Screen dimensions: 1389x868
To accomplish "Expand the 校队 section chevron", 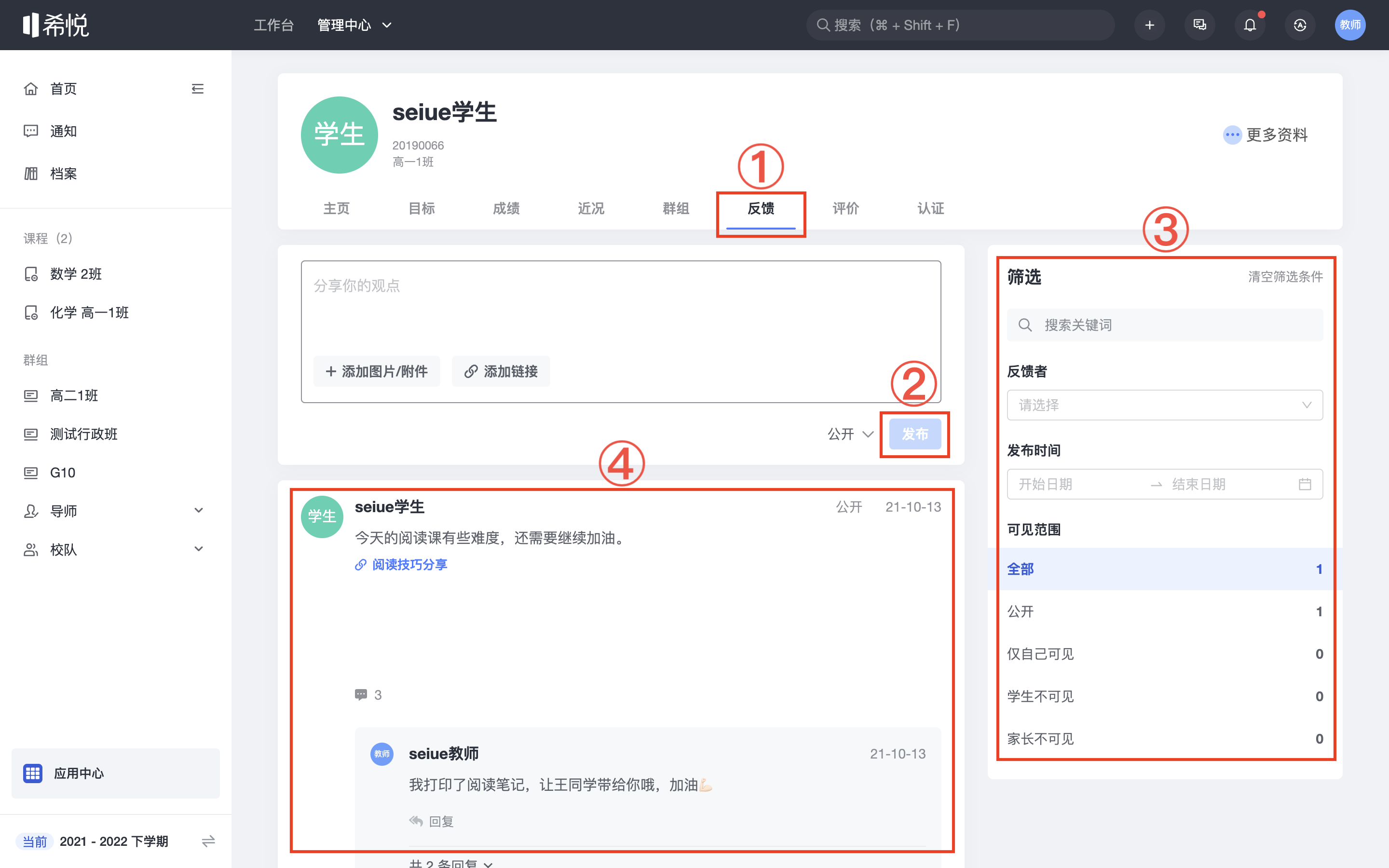I will 199,549.
